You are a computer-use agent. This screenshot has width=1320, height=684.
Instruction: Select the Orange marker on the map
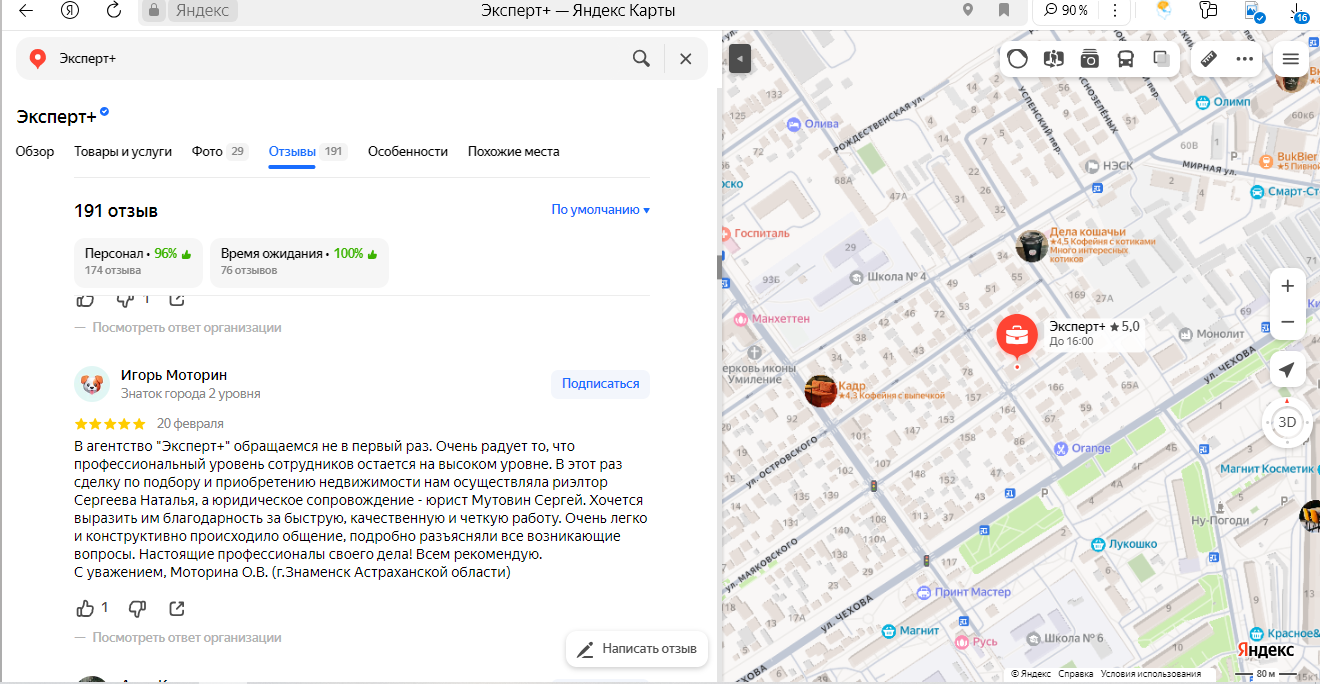(1083, 448)
